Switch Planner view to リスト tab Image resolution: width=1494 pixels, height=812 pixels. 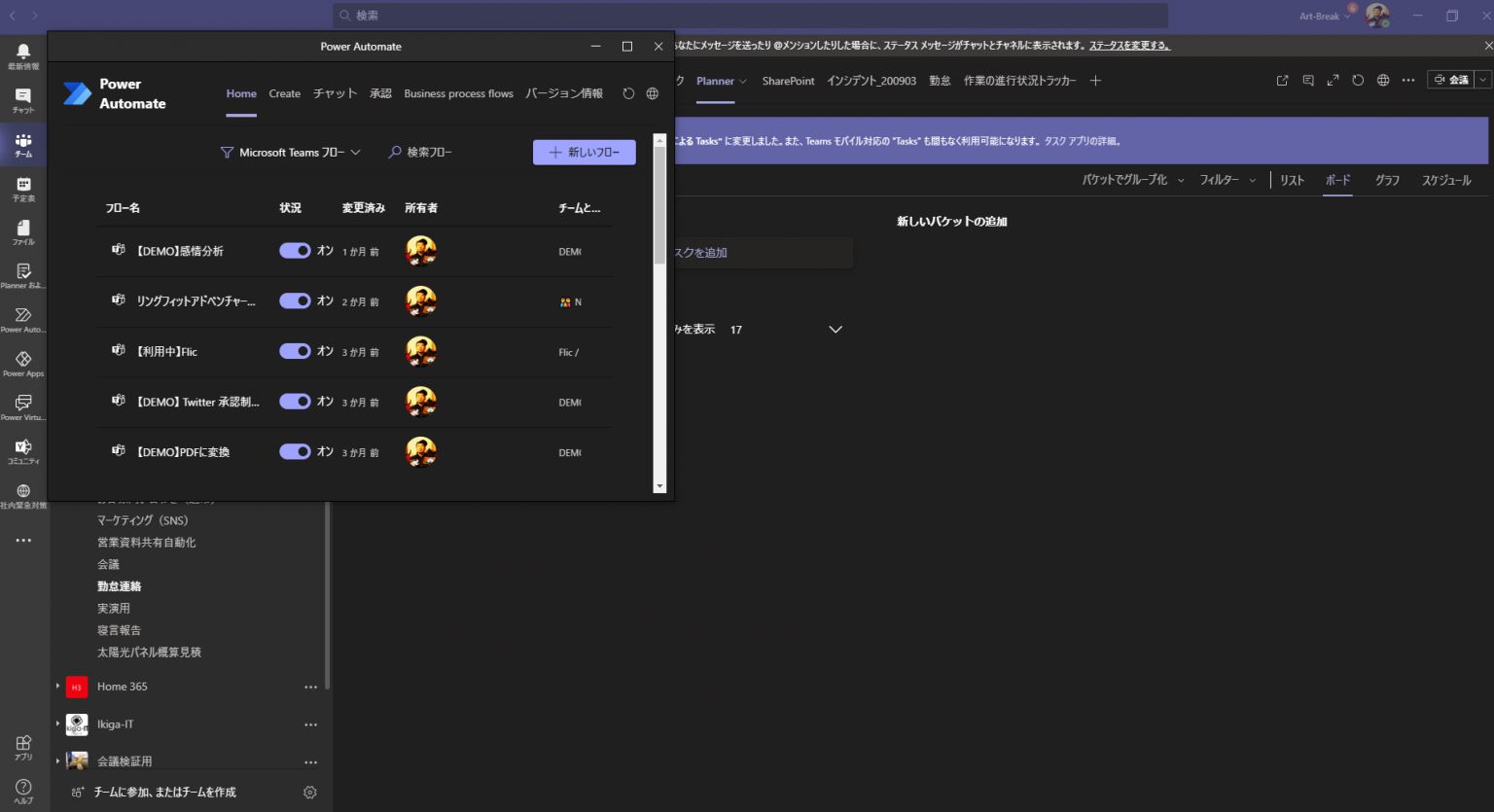(x=1292, y=180)
